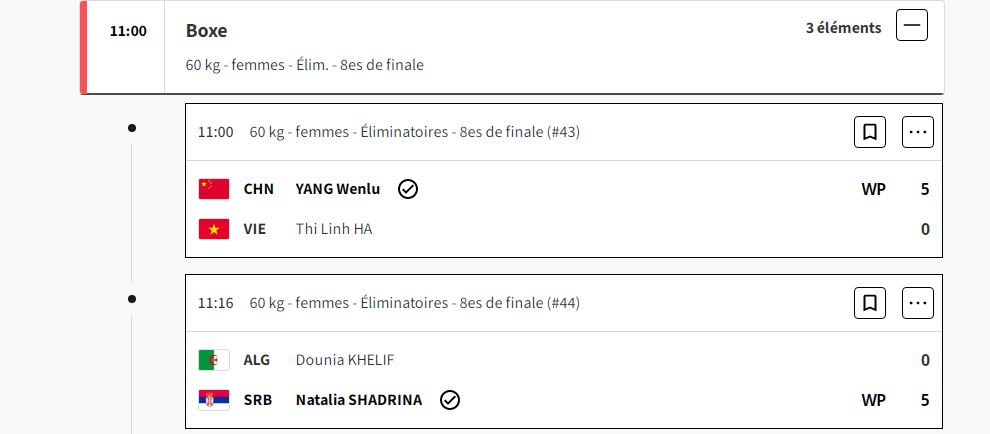Open Dounia KHELIF athlete link
The height and width of the screenshot is (434, 990).
point(351,360)
